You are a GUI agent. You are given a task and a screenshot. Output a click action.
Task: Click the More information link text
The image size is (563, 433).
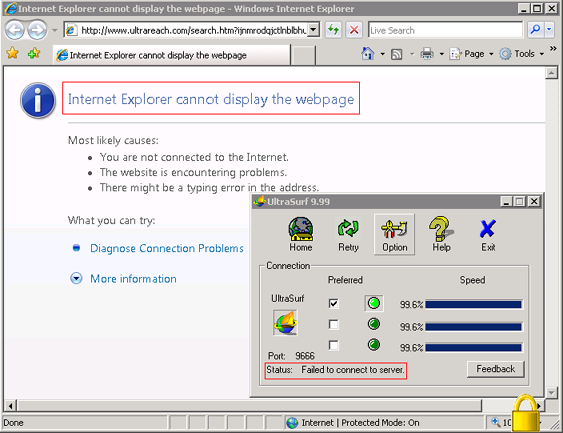133,279
